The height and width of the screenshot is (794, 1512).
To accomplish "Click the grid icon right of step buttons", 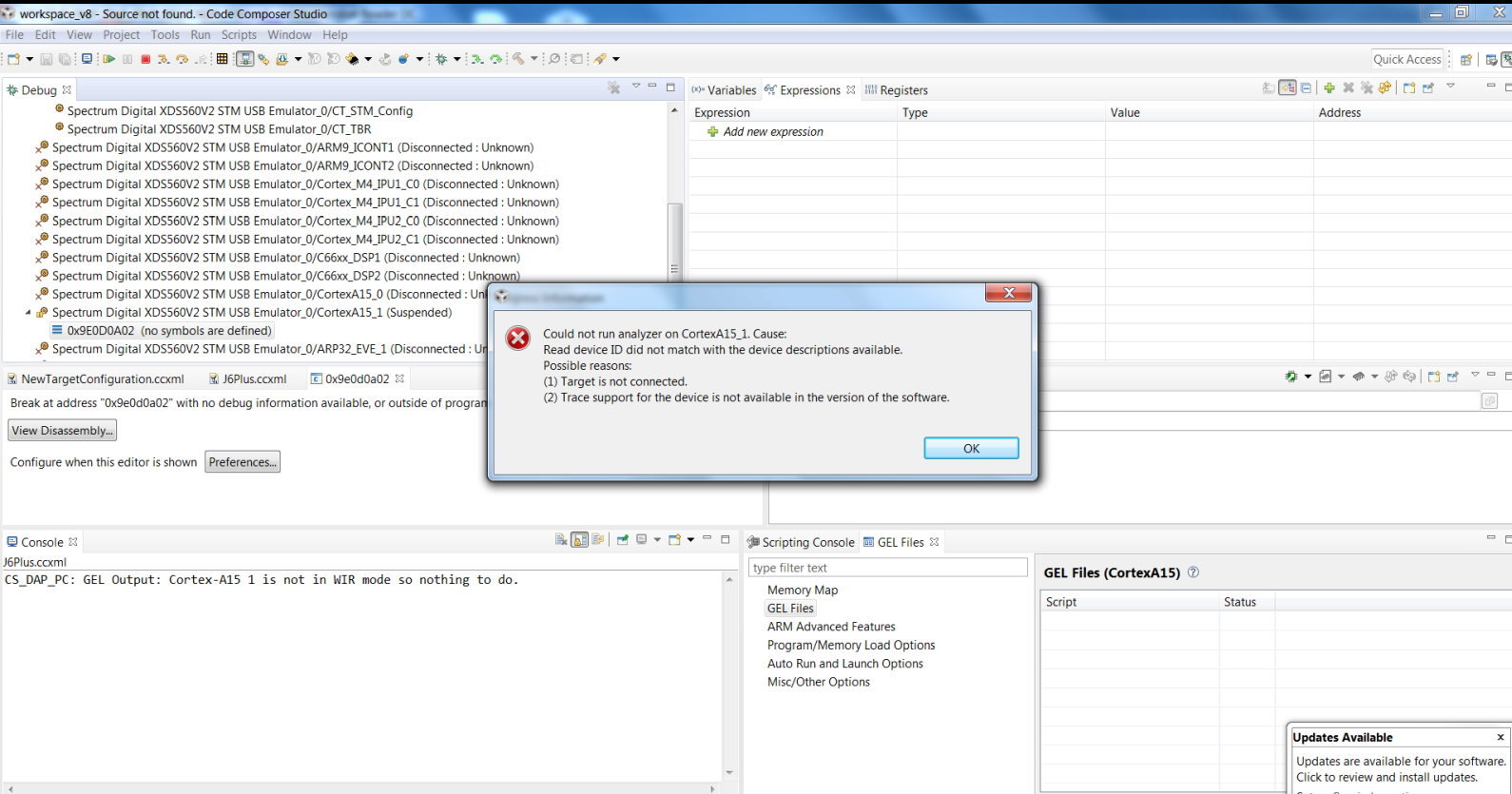I will point(222,59).
